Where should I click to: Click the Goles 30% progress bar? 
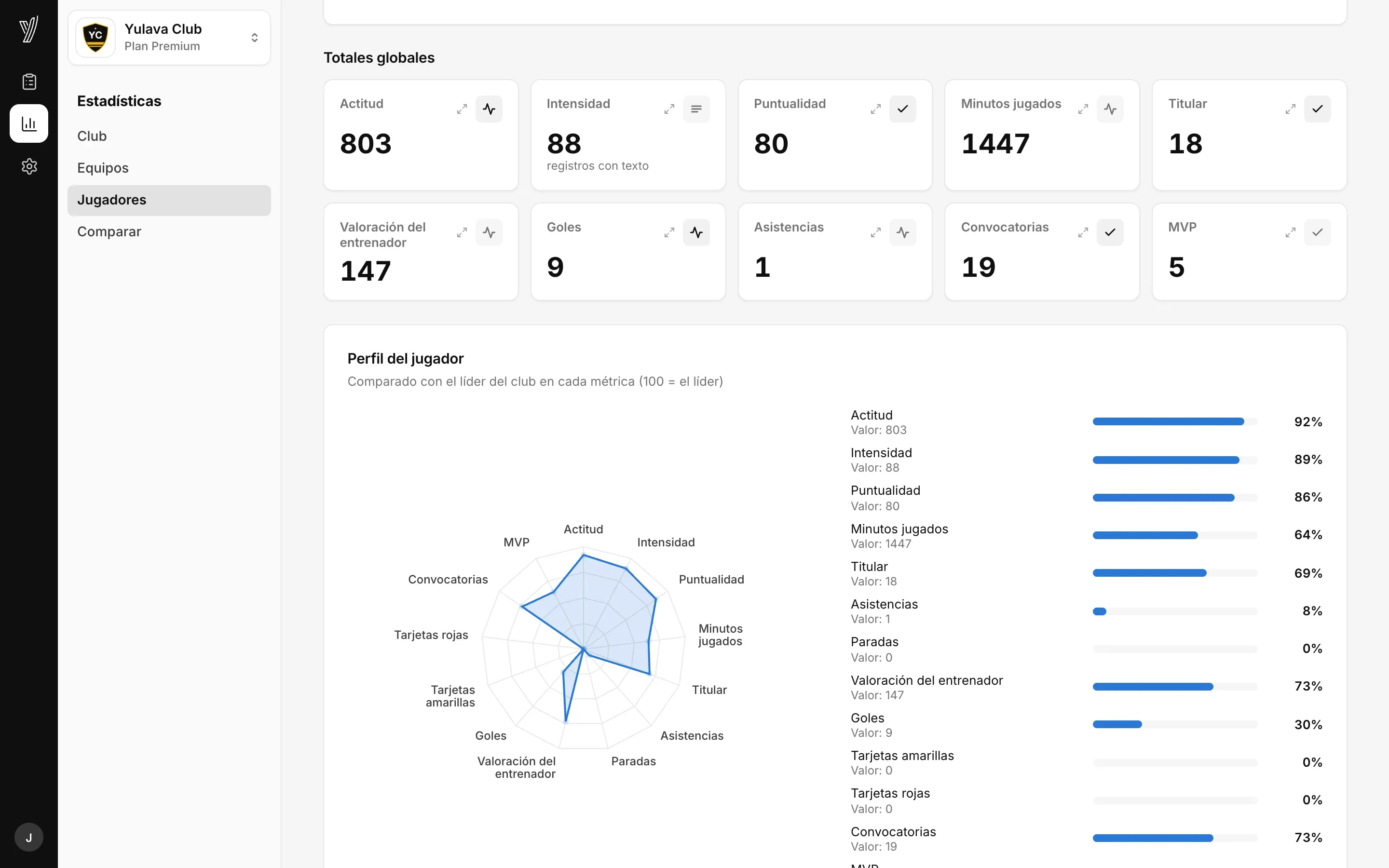tap(1175, 724)
